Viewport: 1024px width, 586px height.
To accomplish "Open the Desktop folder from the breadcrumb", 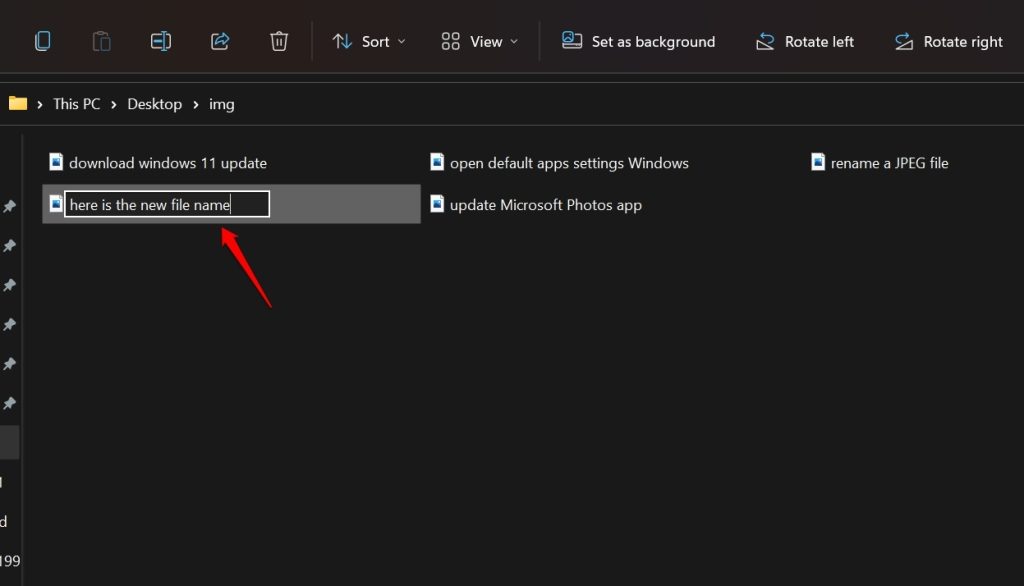I will (154, 103).
